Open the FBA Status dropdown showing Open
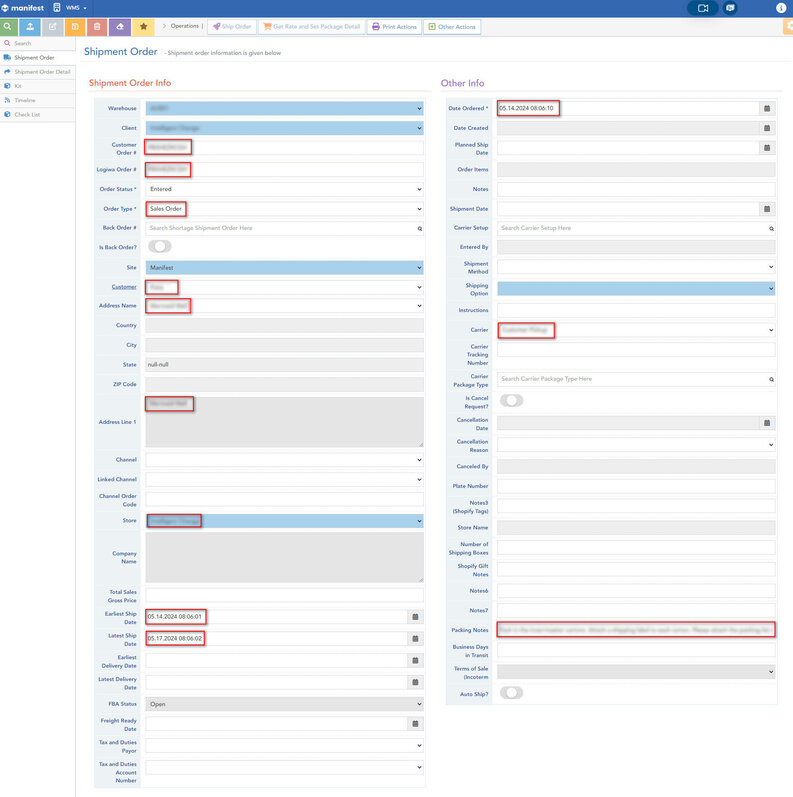This screenshot has height=797, width=793. [285, 704]
